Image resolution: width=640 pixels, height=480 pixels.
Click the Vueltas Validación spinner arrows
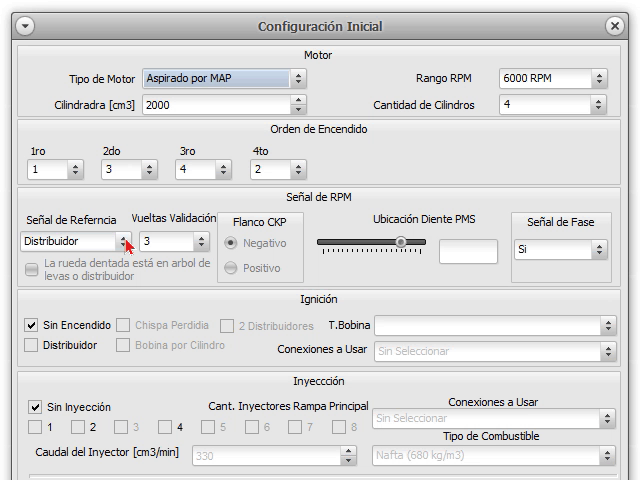(x=201, y=241)
